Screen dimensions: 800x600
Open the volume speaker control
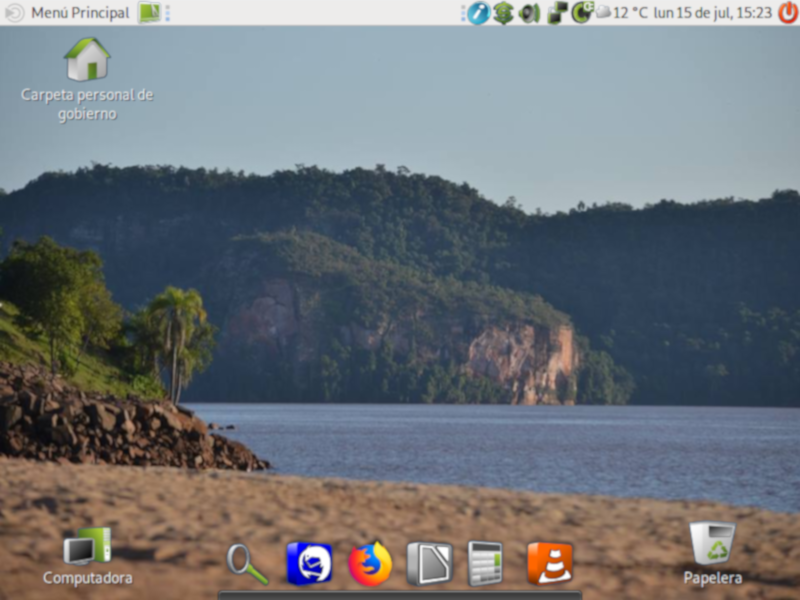(529, 13)
